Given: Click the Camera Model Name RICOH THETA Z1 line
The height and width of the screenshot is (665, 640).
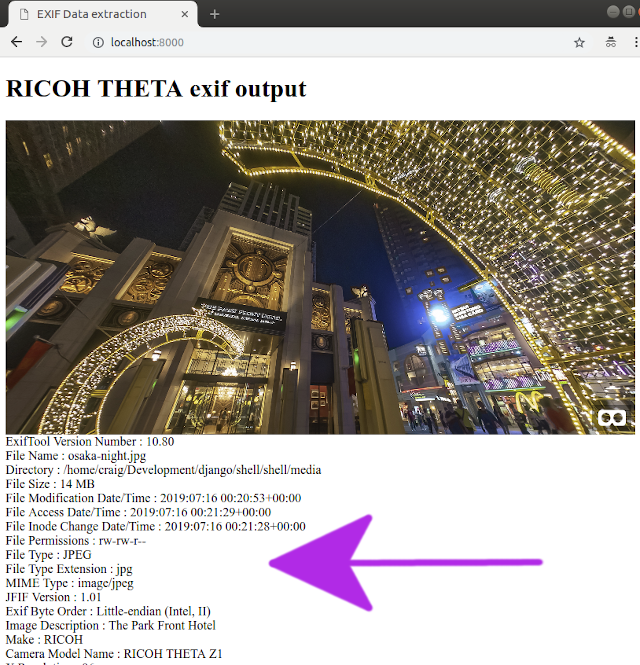Looking at the screenshot, I should tap(114, 654).
